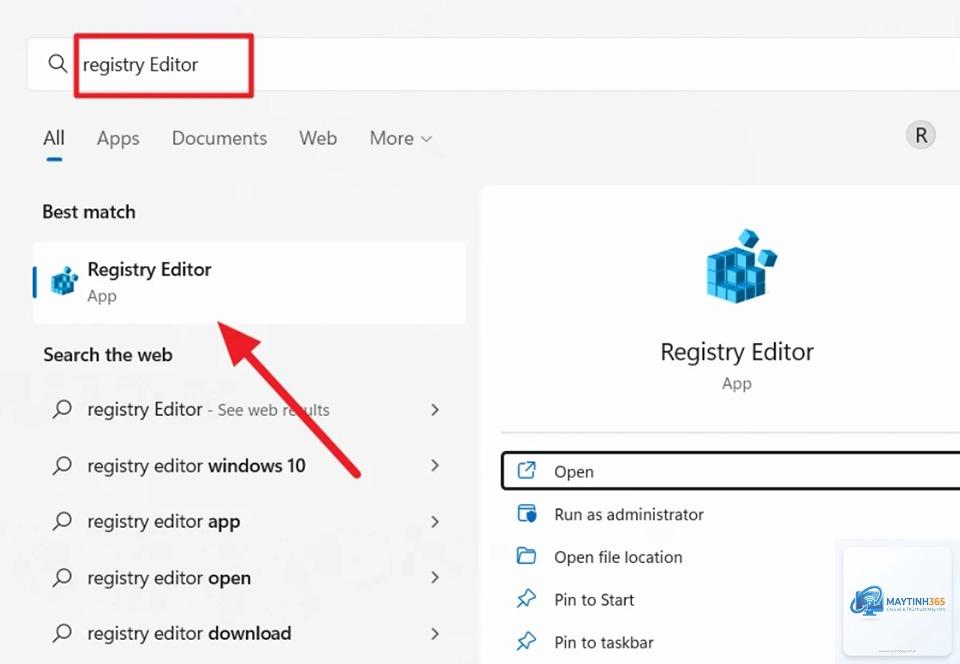Open the R user account avatar

pyautogui.click(x=920, y=135)
